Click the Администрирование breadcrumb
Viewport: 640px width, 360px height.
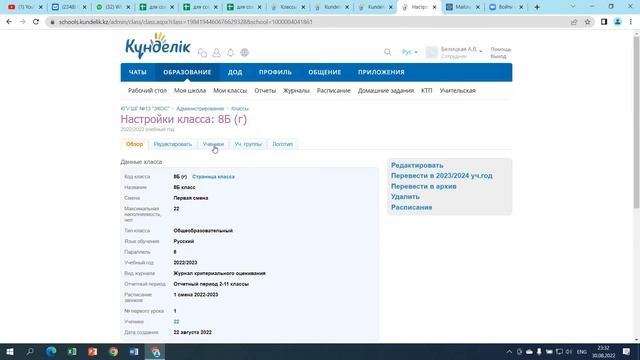point(200,109)
